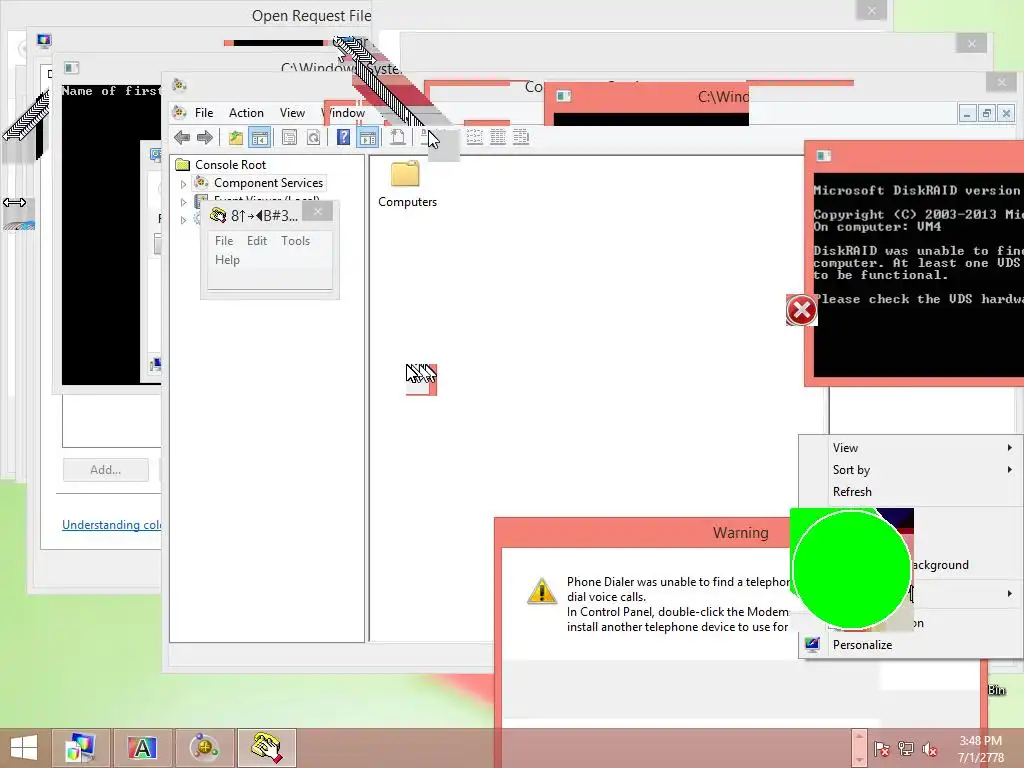Open the Computers folder in right pane
This screenshot has width=1024, height=768.
406,185
